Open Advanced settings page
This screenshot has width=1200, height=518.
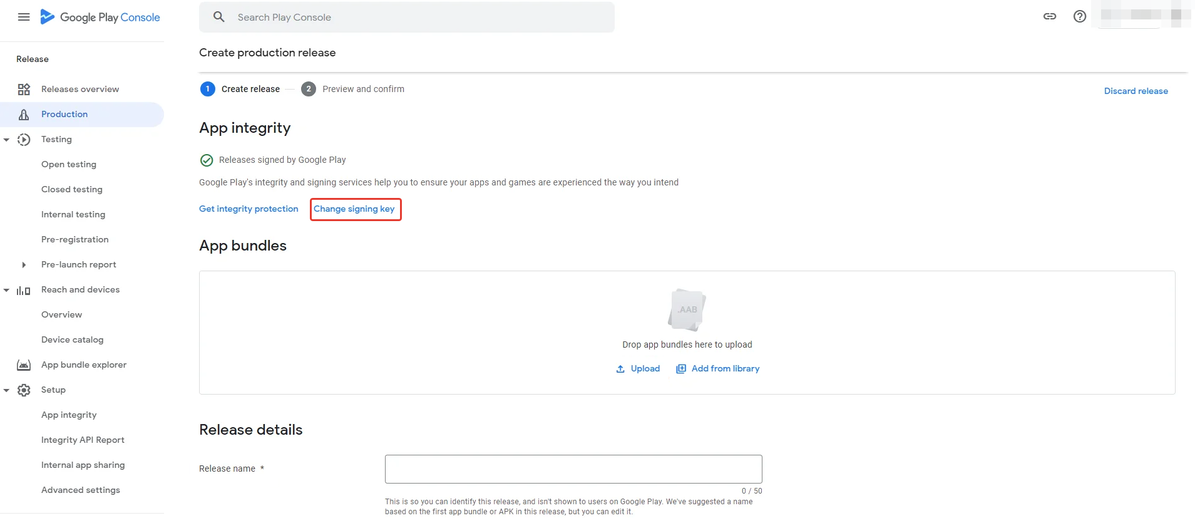tap(81, 489)
